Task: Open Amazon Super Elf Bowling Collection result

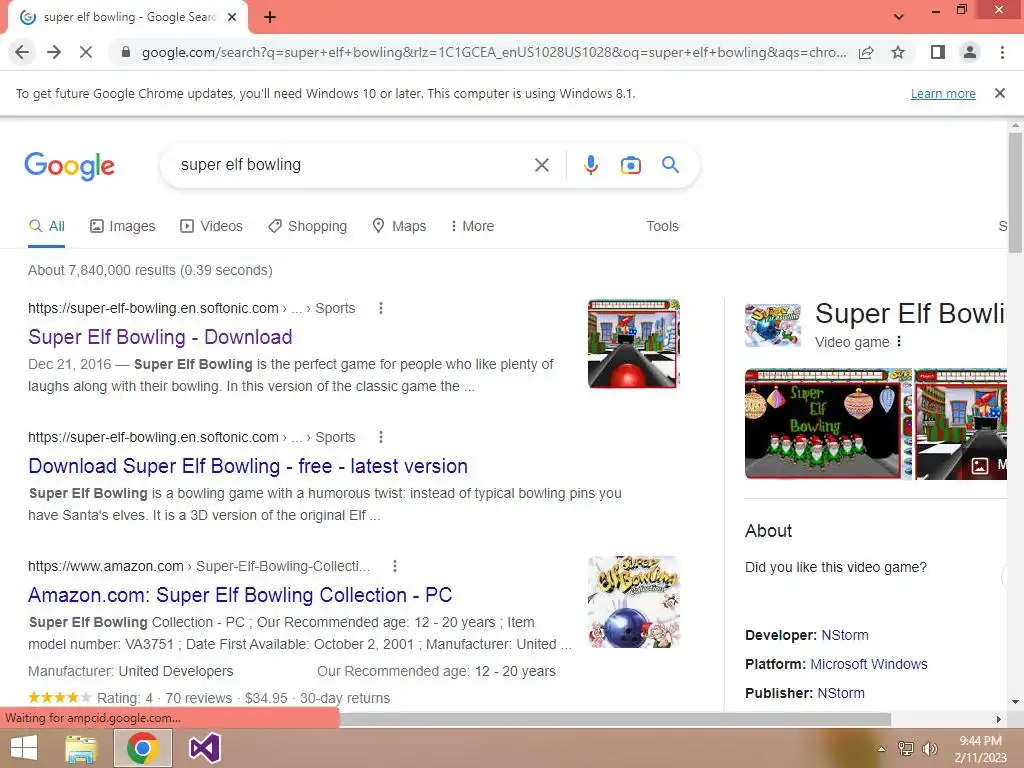Action: coord(240,595)
